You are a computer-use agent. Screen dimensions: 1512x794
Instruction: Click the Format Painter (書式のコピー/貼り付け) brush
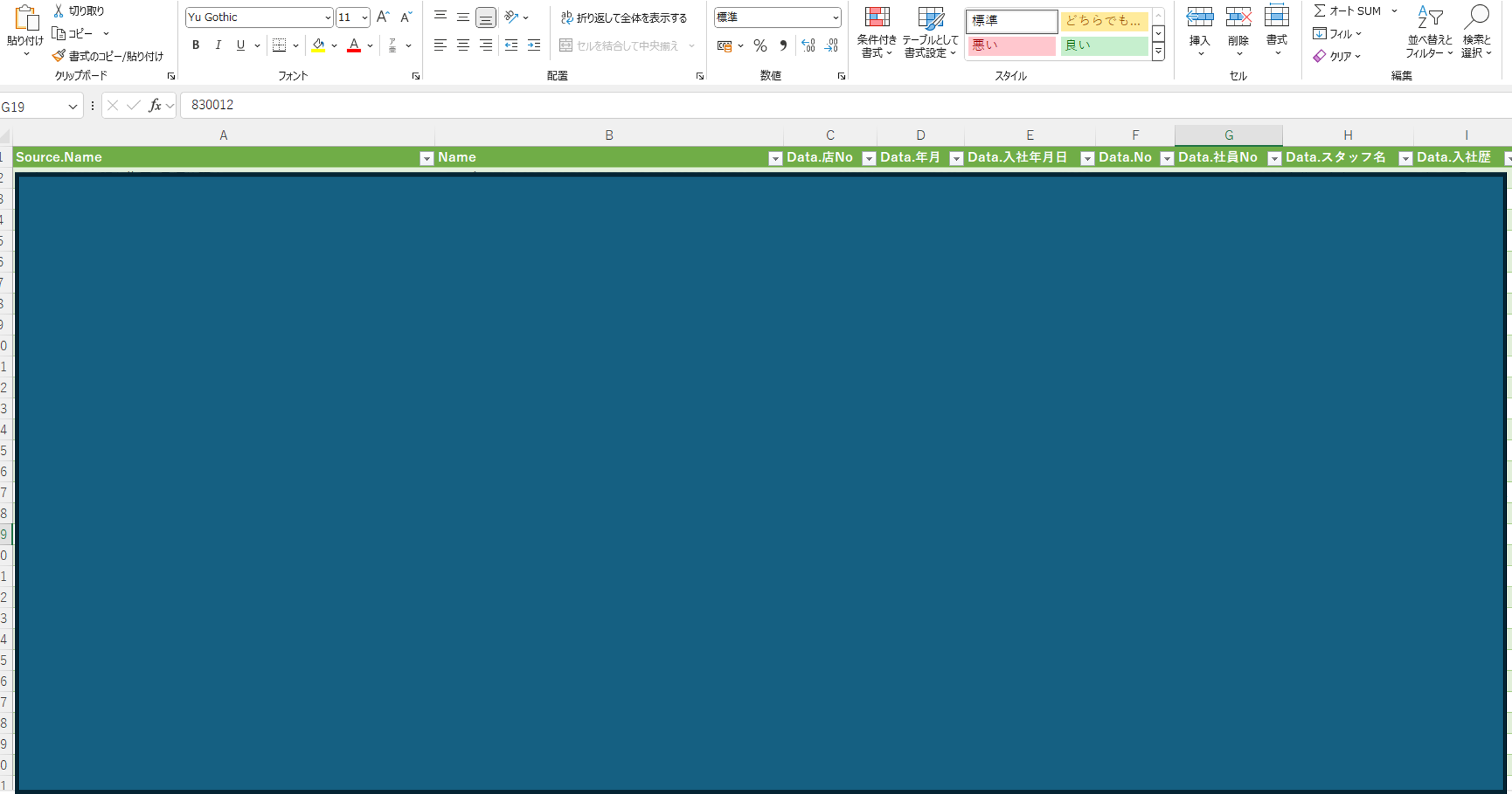[x=58, y=56]
